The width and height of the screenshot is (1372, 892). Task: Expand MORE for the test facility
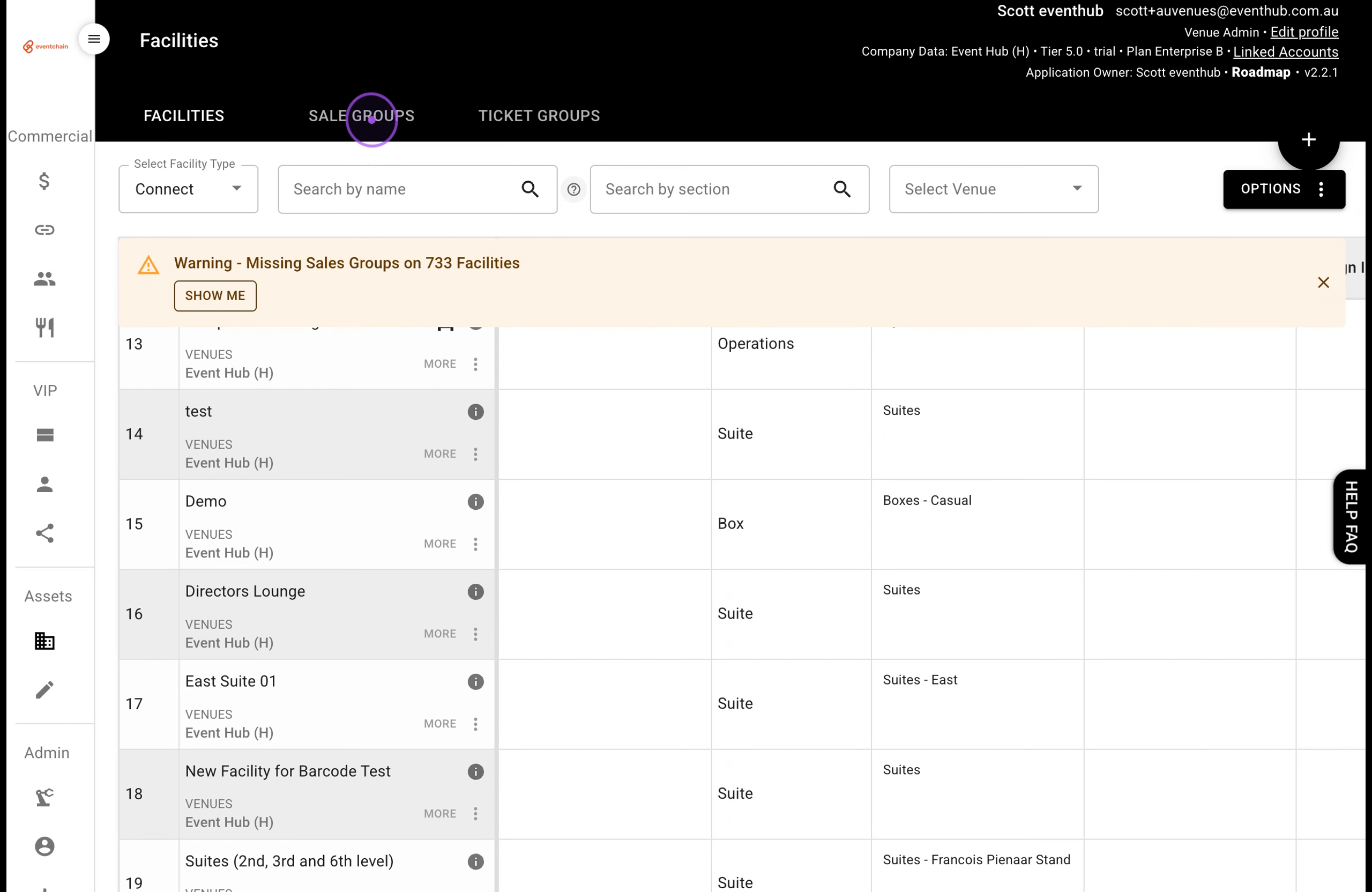(440, 454)
